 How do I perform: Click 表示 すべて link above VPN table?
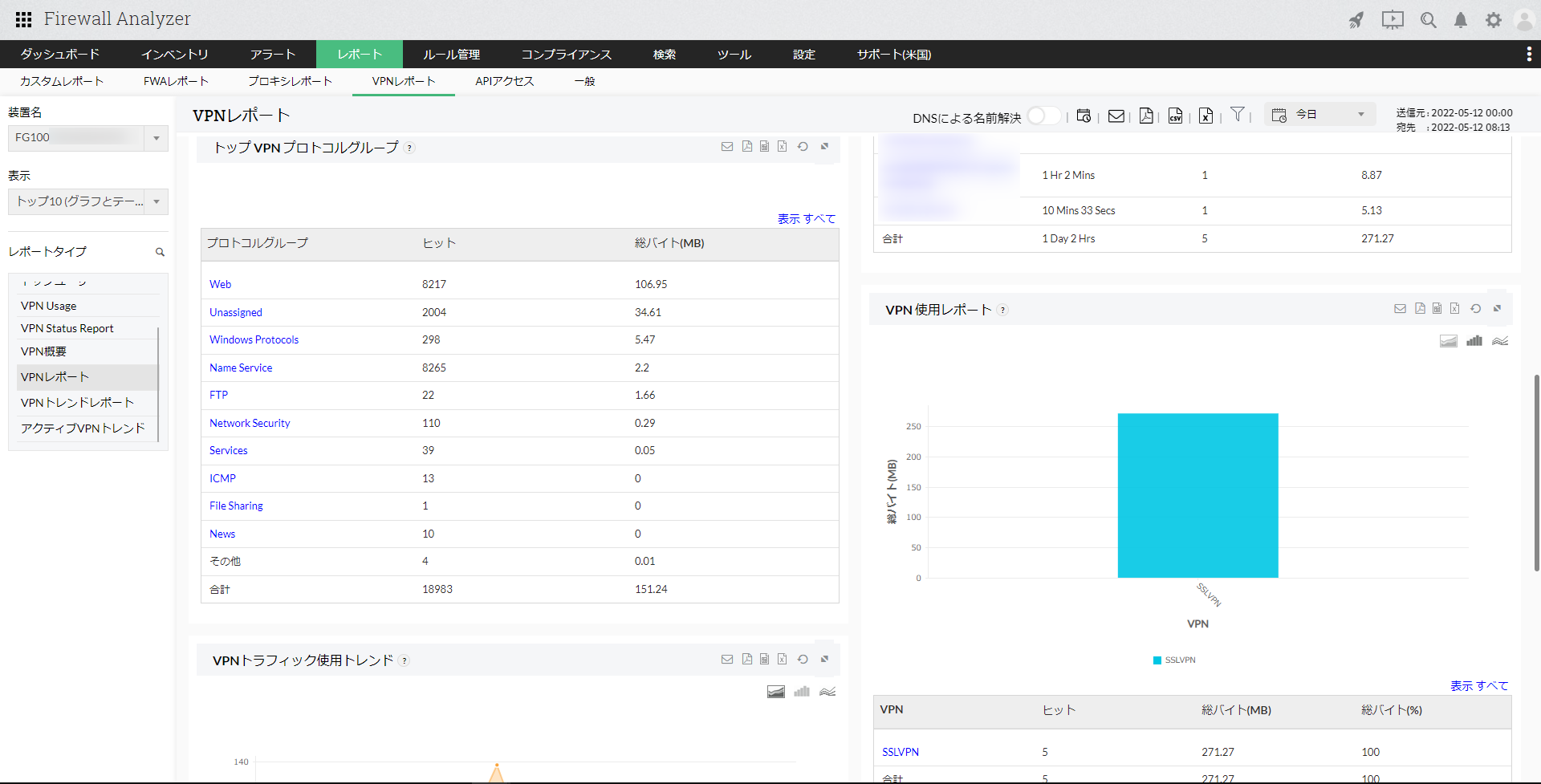tap(1479, 685)
